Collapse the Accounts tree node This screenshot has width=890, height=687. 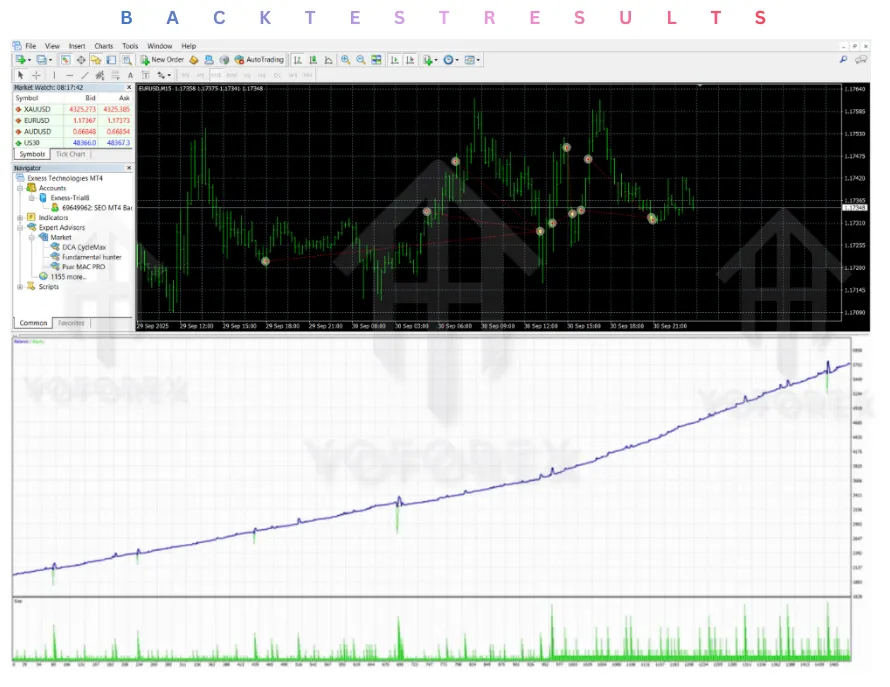tap(20, 188)
